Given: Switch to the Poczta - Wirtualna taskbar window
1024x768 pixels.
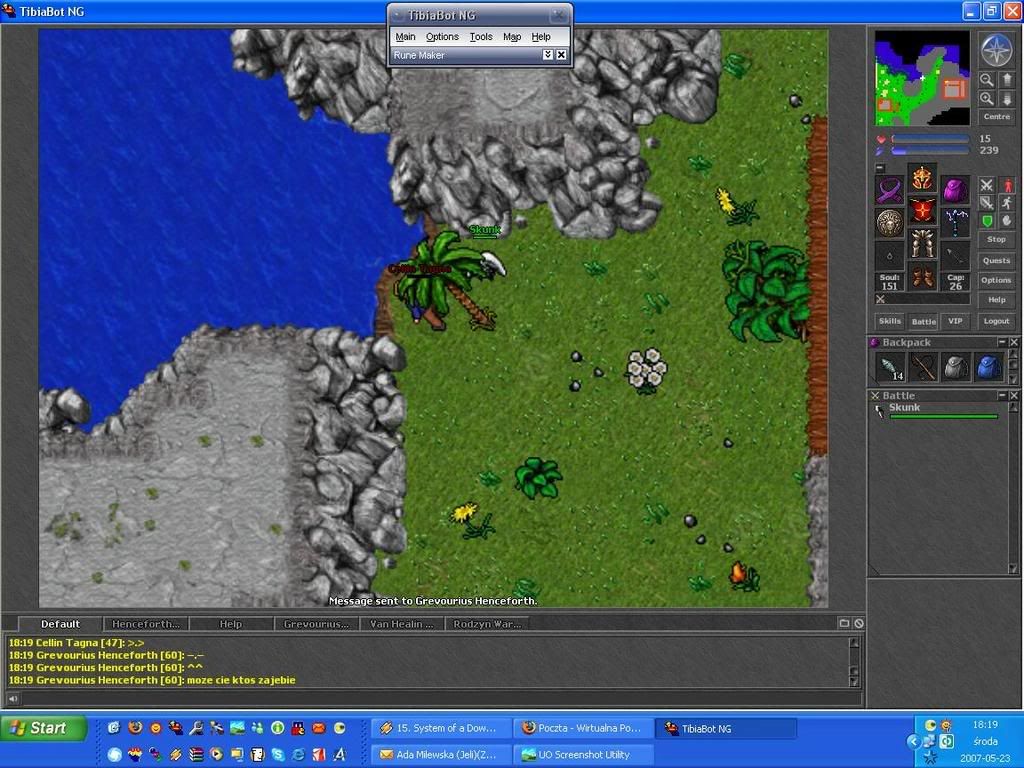Looking at the screenshot, I should tap(583, 728).
